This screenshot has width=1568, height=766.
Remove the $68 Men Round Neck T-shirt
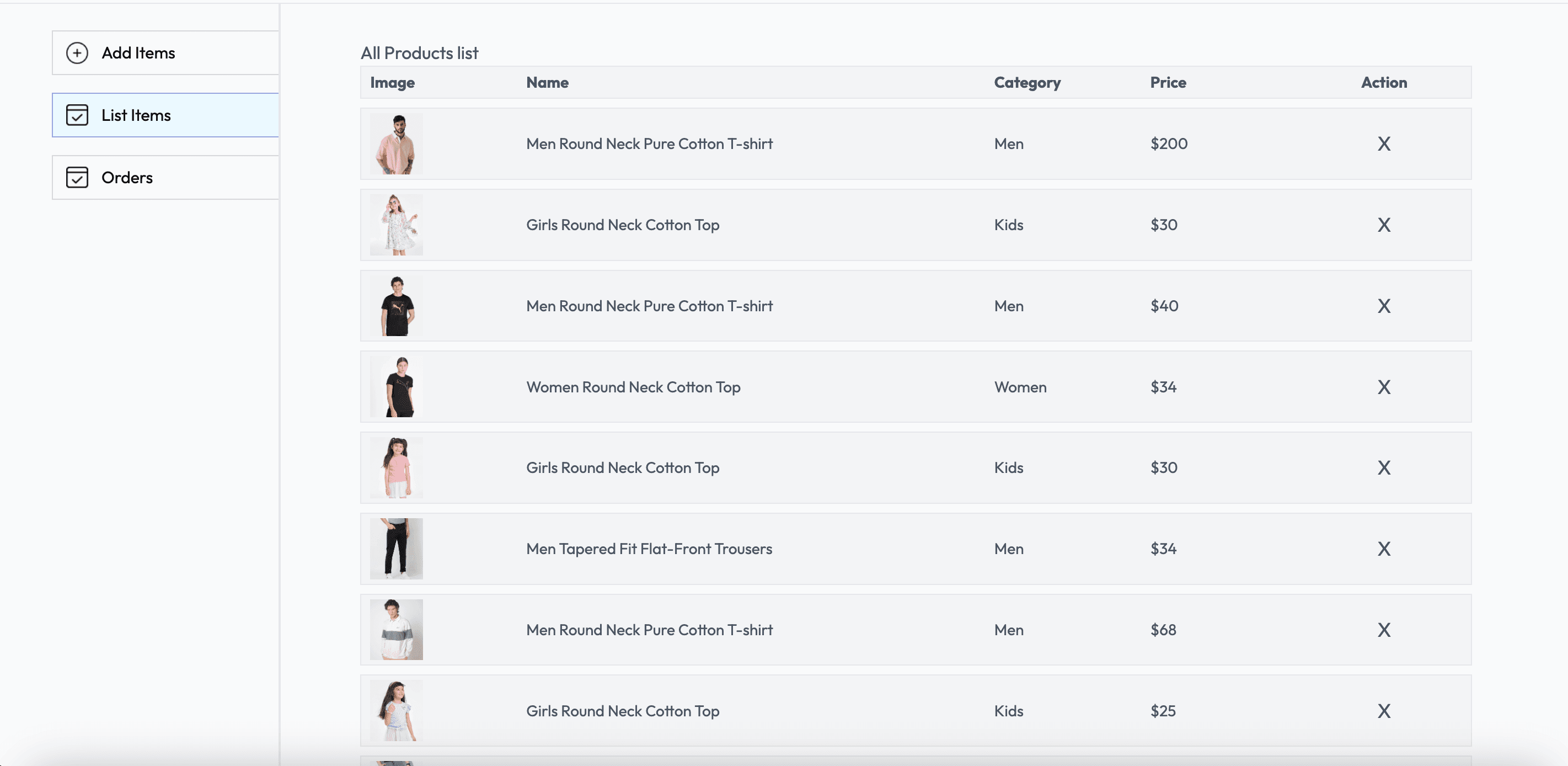coord(1384,630)
